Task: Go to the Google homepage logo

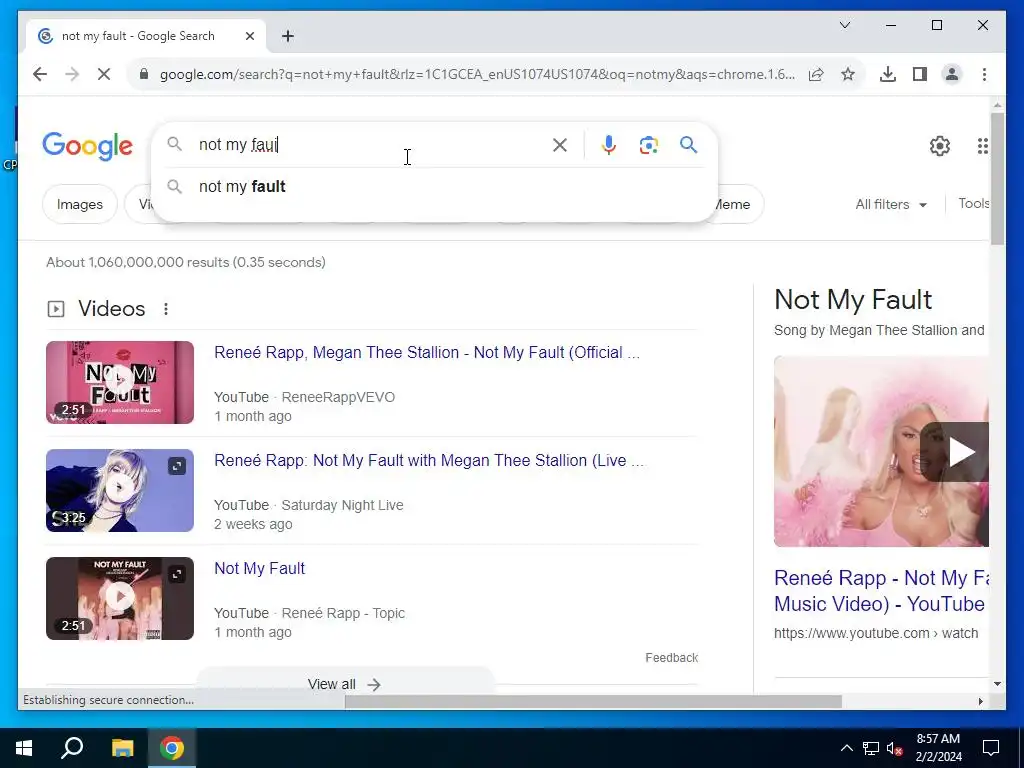Action: click(88, 146)
